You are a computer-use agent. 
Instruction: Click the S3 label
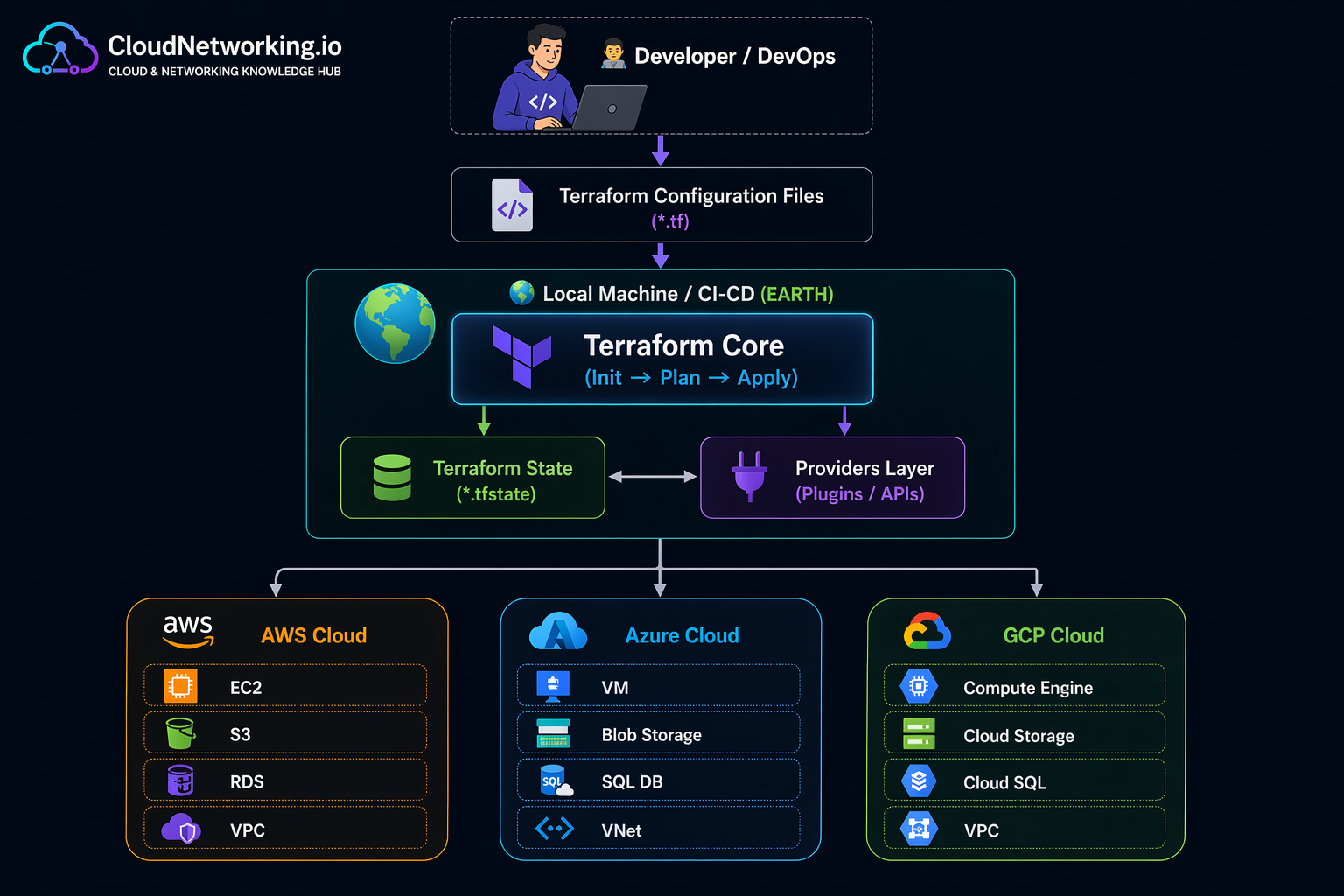pos(241,735)
